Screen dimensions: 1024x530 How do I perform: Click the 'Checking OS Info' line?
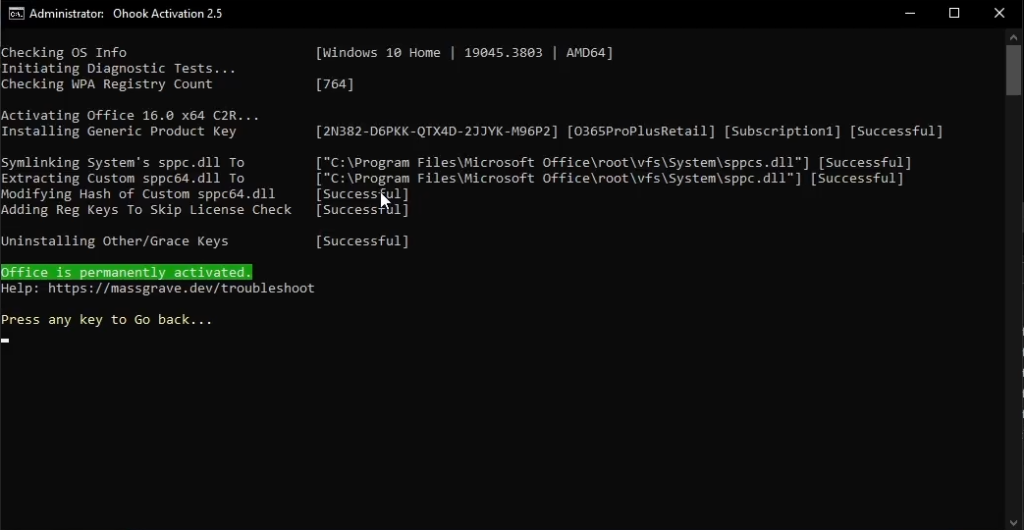(x=64, y=53)
